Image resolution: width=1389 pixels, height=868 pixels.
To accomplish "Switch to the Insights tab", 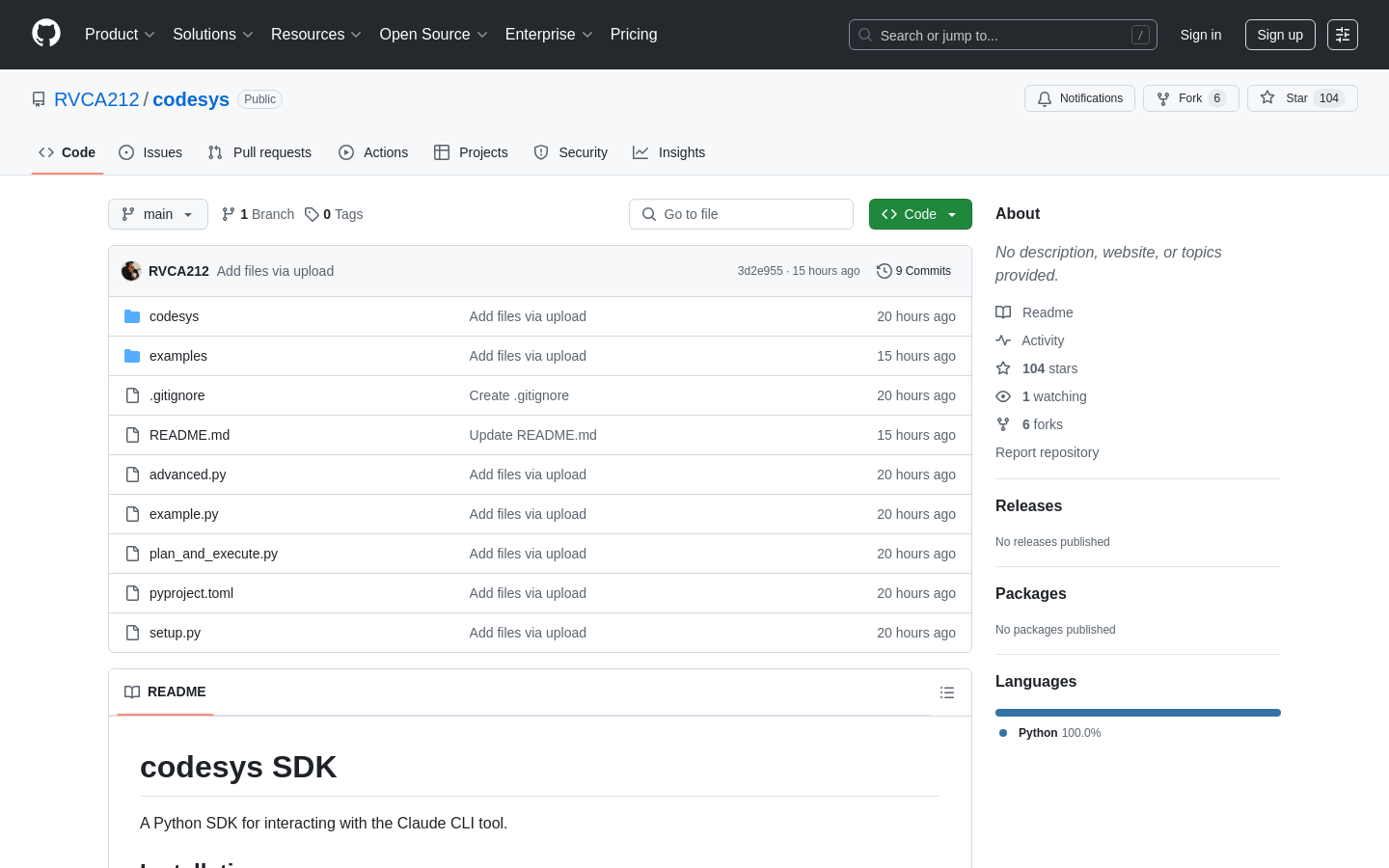I will [669, 152].
